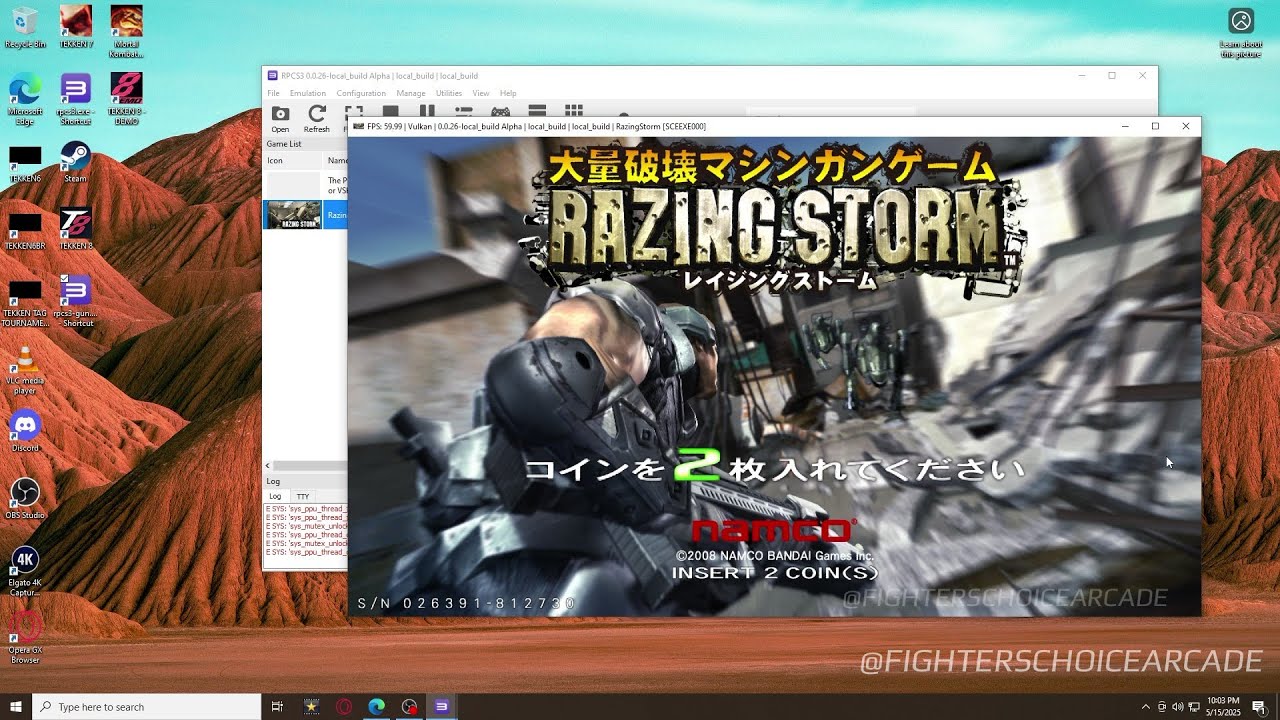This screenshot has height=720, width=1280.
Task: Click the Pads gamepad icon in RPCS3 toolbar
Action: click(500, 112)
